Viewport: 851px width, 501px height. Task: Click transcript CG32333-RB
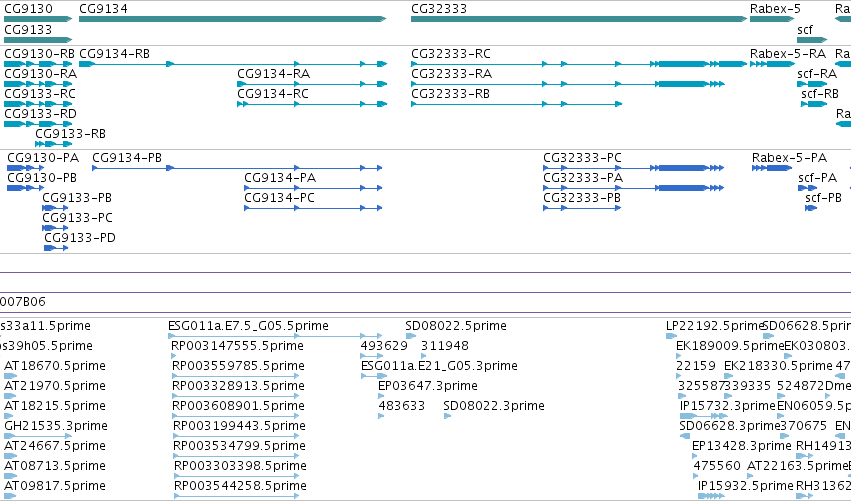point(450,94)
